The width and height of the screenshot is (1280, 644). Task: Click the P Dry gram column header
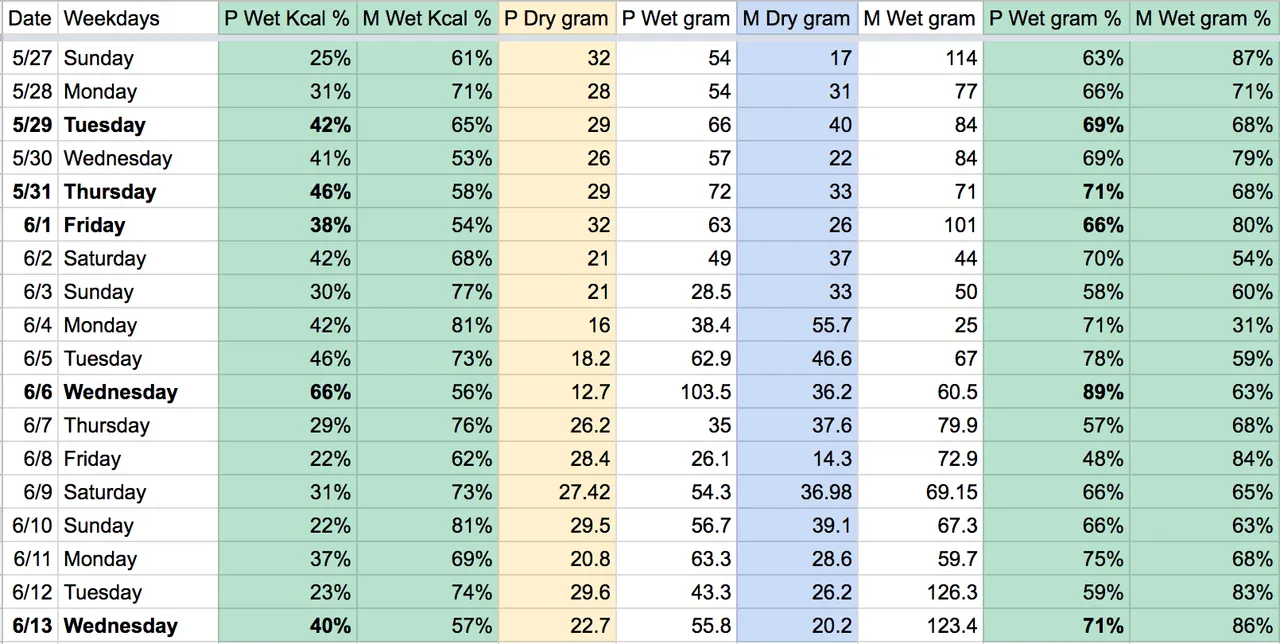(556, 18)
